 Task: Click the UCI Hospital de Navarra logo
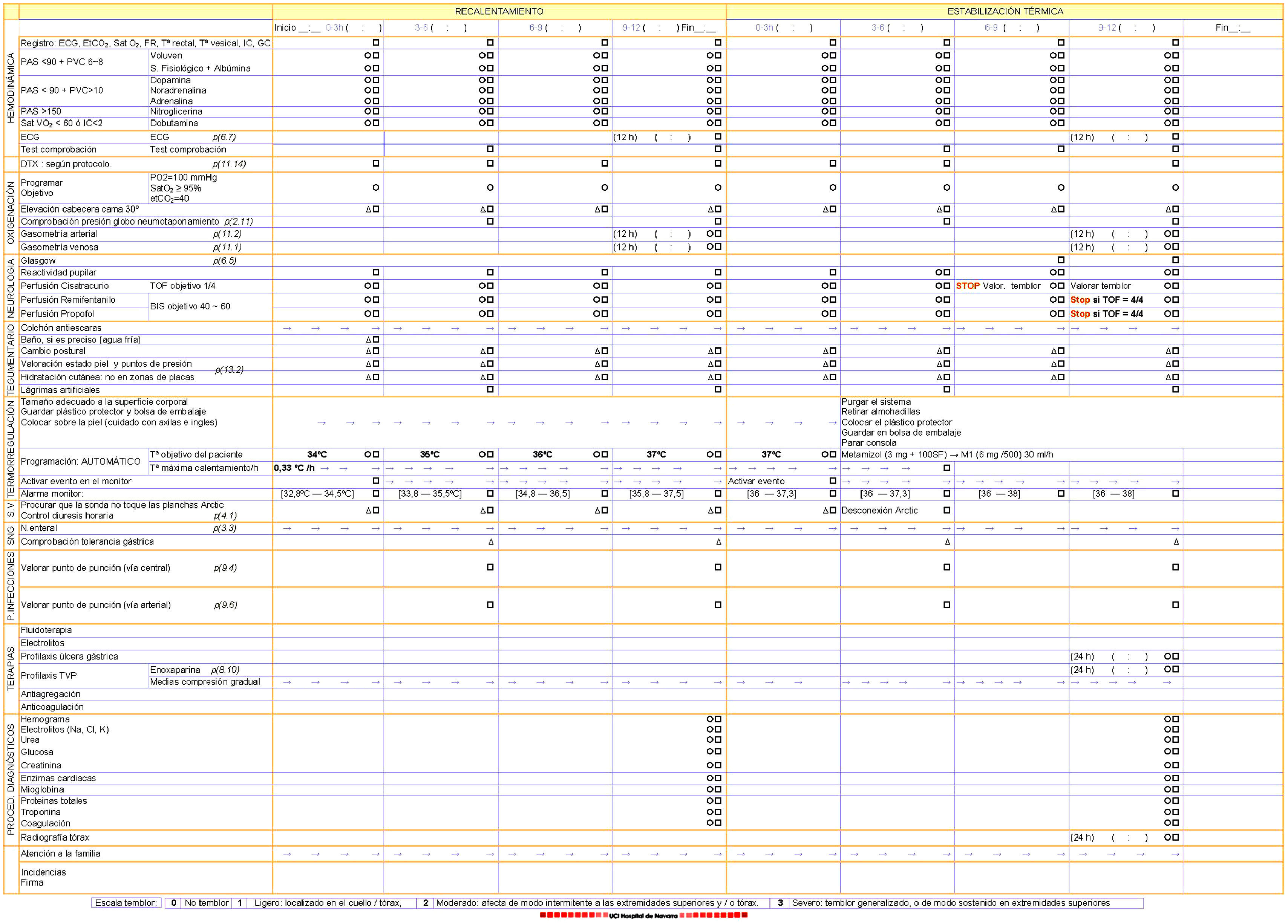point(643,915)
